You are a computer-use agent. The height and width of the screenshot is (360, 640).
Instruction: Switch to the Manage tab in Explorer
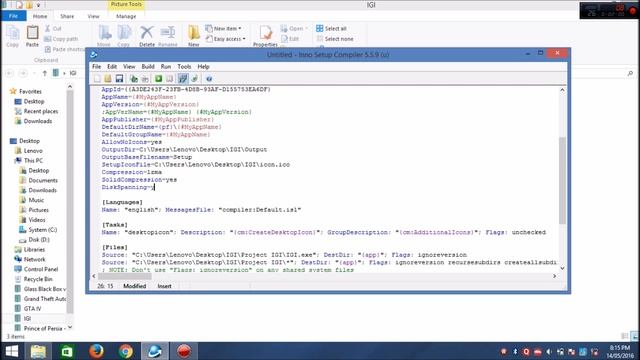pos(126,16)
